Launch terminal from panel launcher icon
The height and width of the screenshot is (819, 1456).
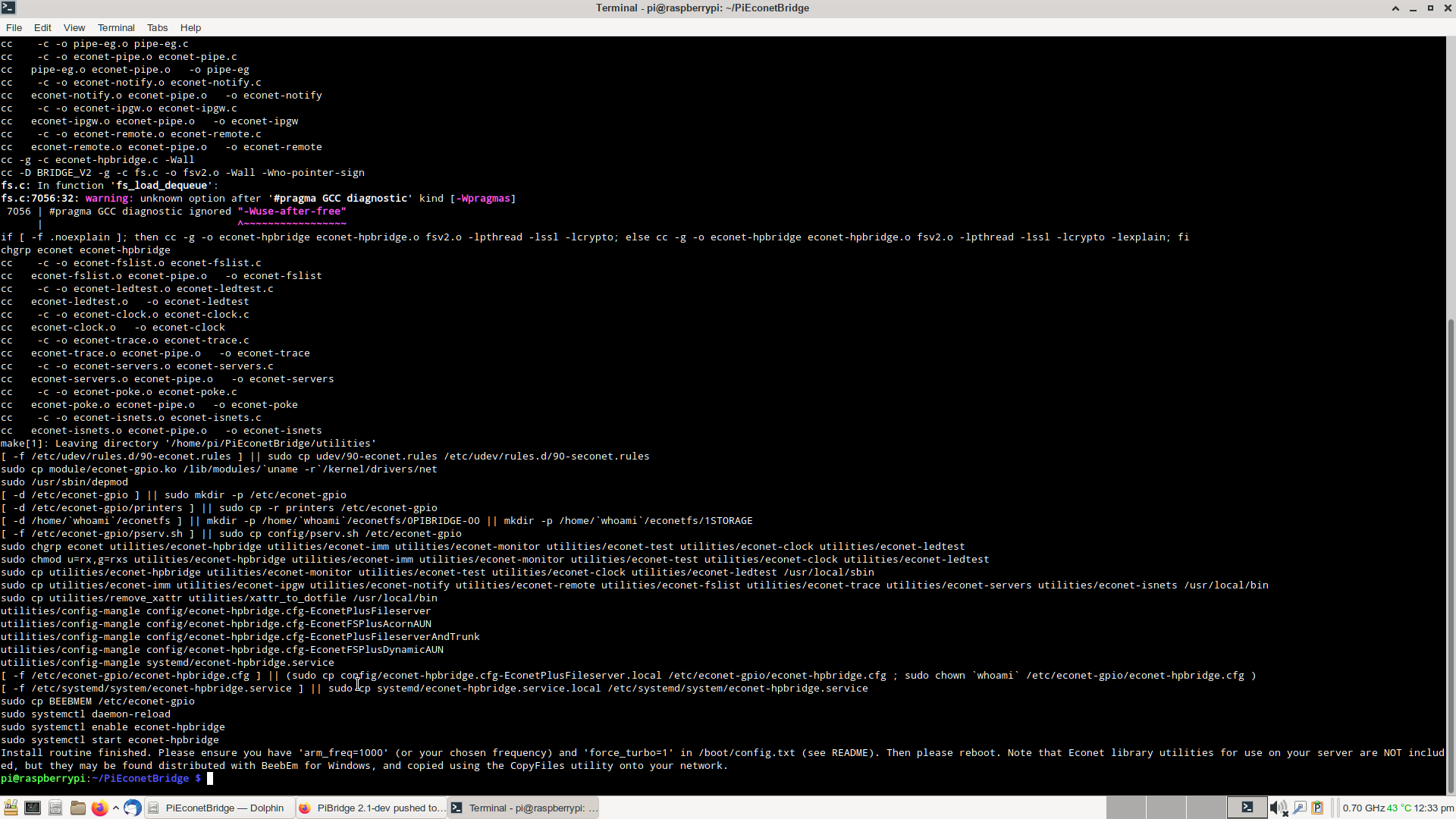tap(33, 808)
